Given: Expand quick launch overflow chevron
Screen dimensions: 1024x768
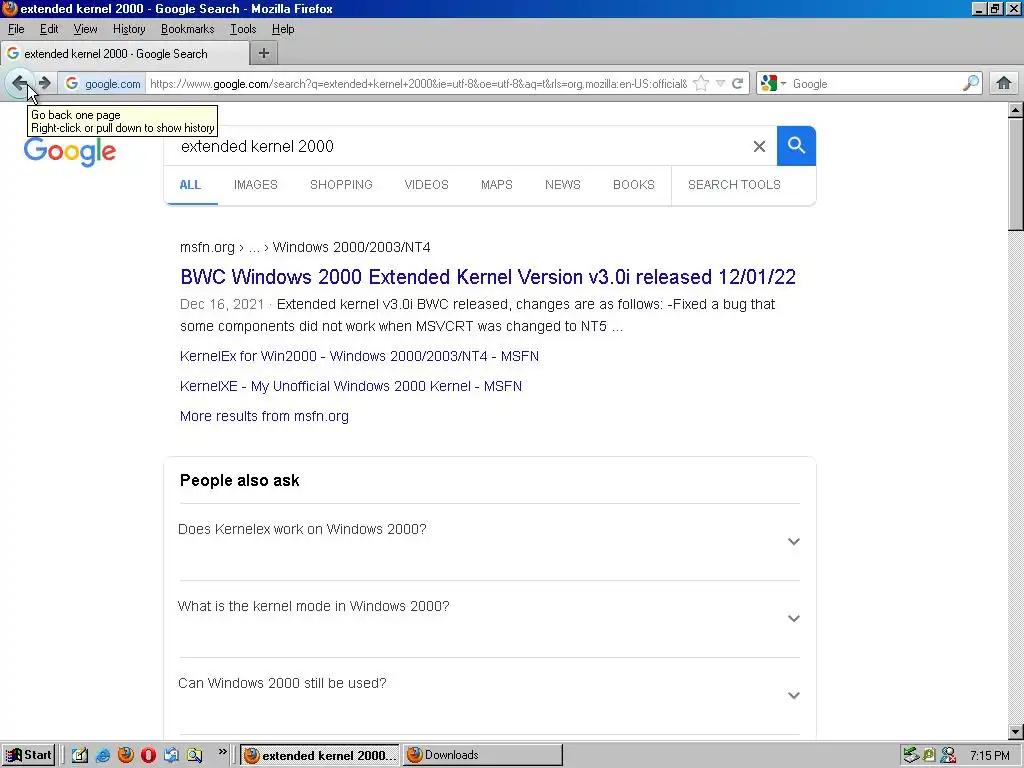Looking at the screenshot, I should tap(222, 752).
